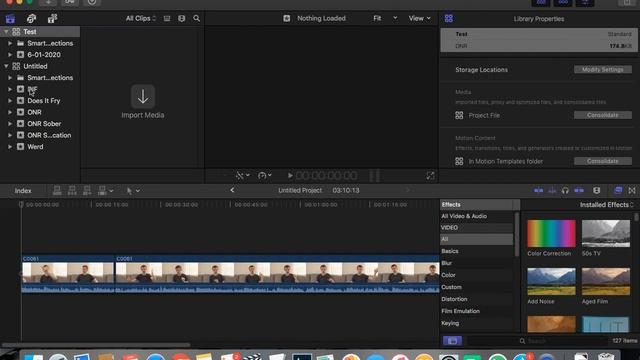The height and width of the screenshot is (360, 640).
Task: Toggle the timeline panel in toolbar
Action: (562, 3)
